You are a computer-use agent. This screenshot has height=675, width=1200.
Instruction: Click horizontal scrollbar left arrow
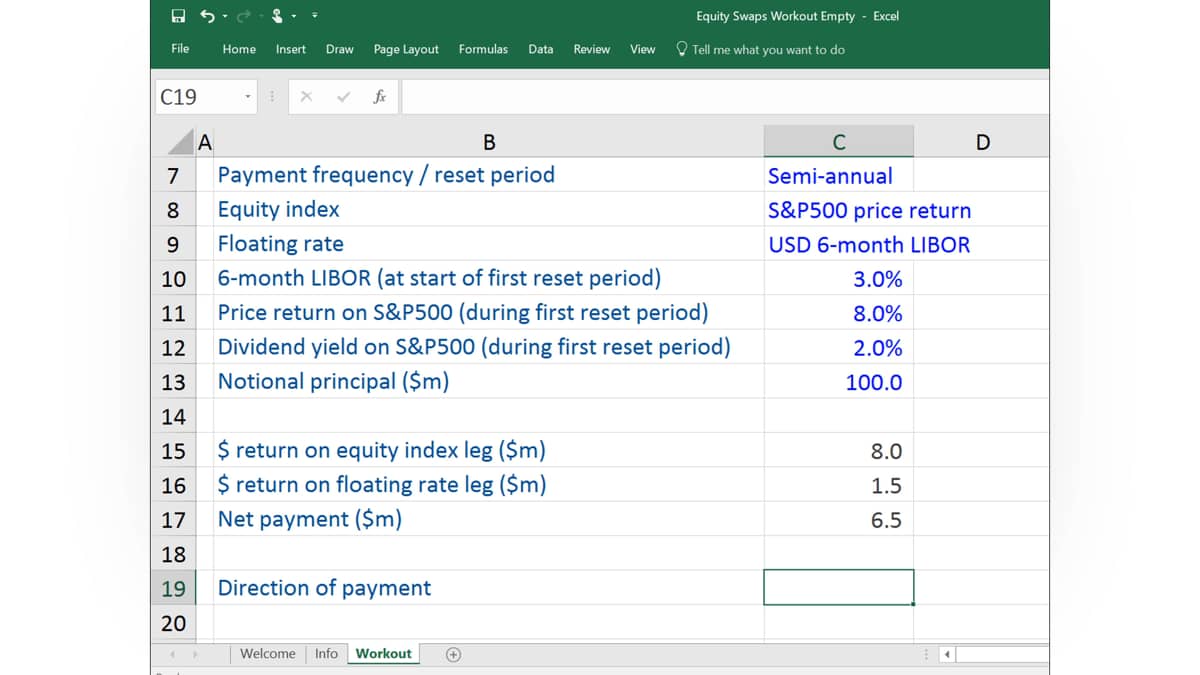[947, 655]
